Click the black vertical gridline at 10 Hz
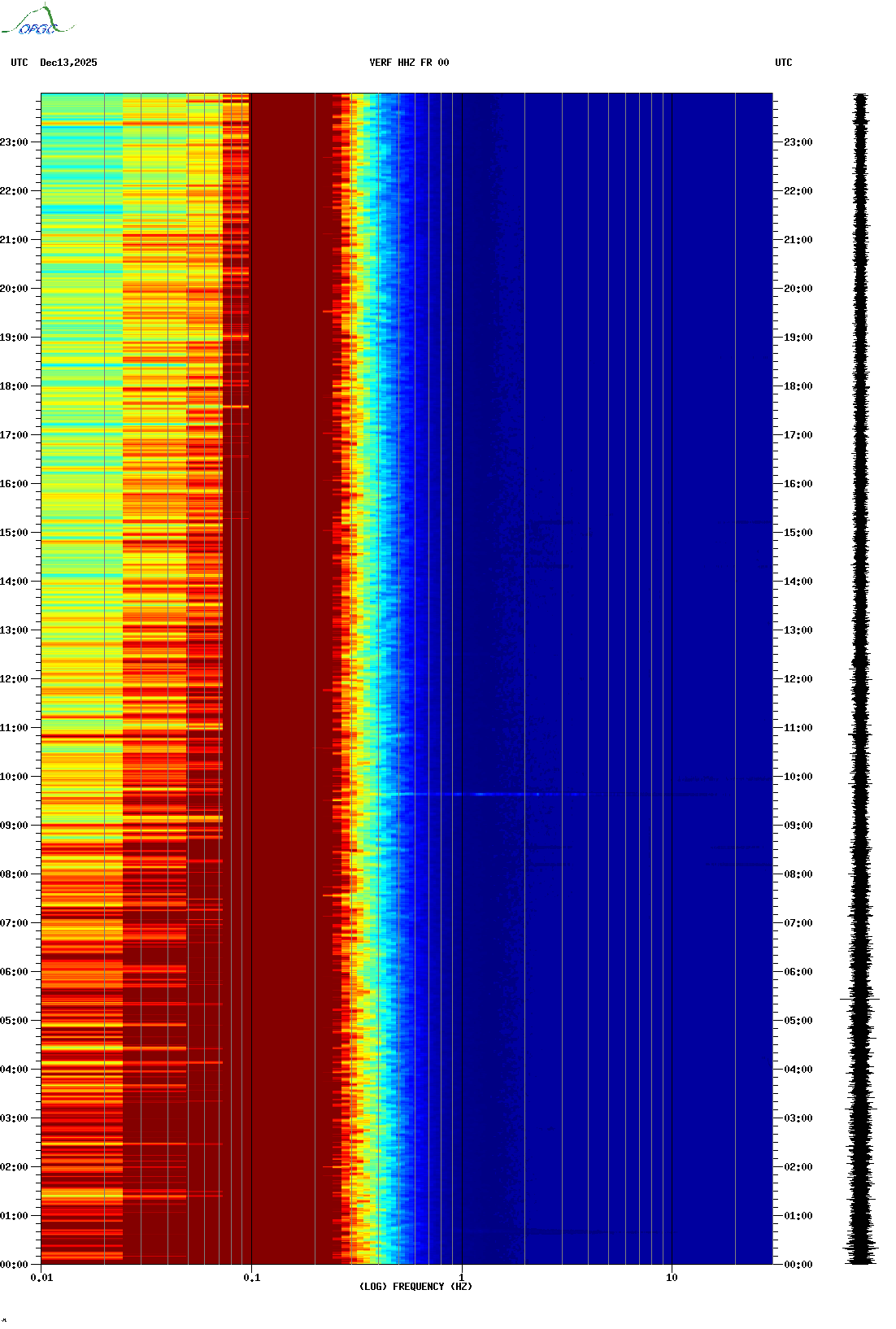 672,651
